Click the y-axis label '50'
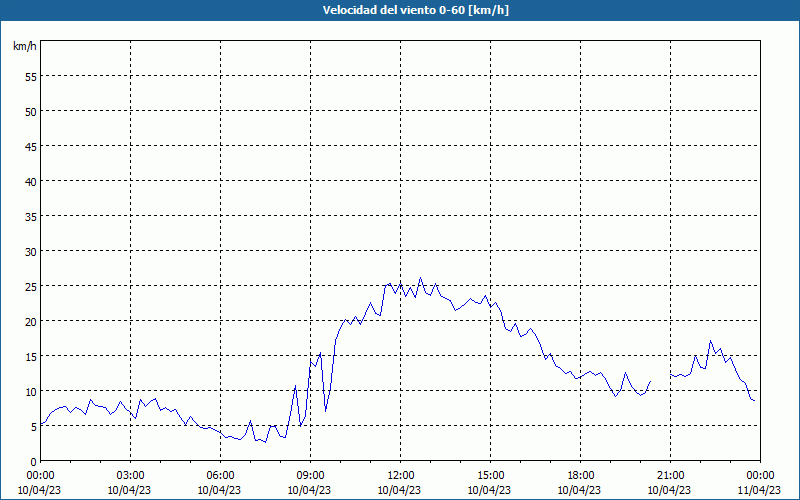The height and width of the screenshot is (500, 800). click(x=31, y=111)
